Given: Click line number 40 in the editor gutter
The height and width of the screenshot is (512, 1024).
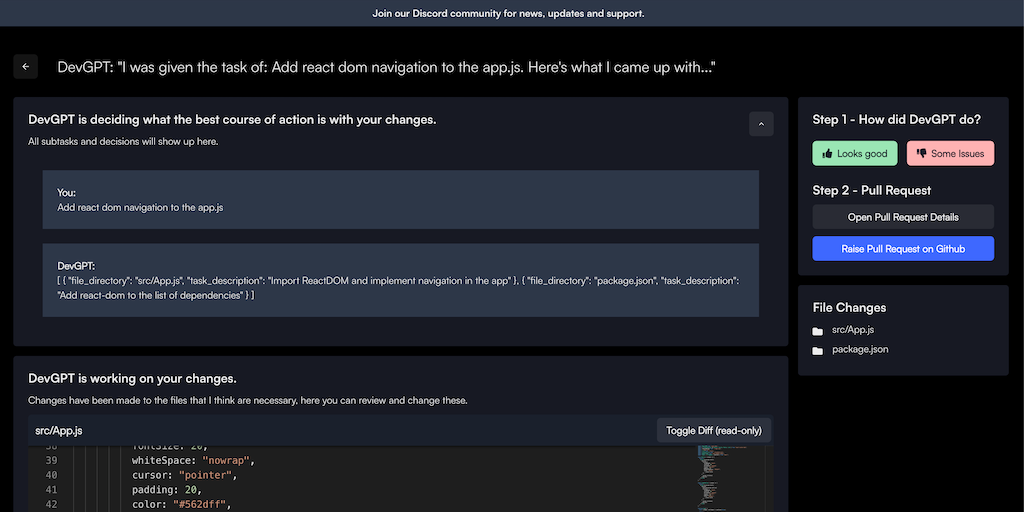Looking at the screenshot, I should click(51, 475).
